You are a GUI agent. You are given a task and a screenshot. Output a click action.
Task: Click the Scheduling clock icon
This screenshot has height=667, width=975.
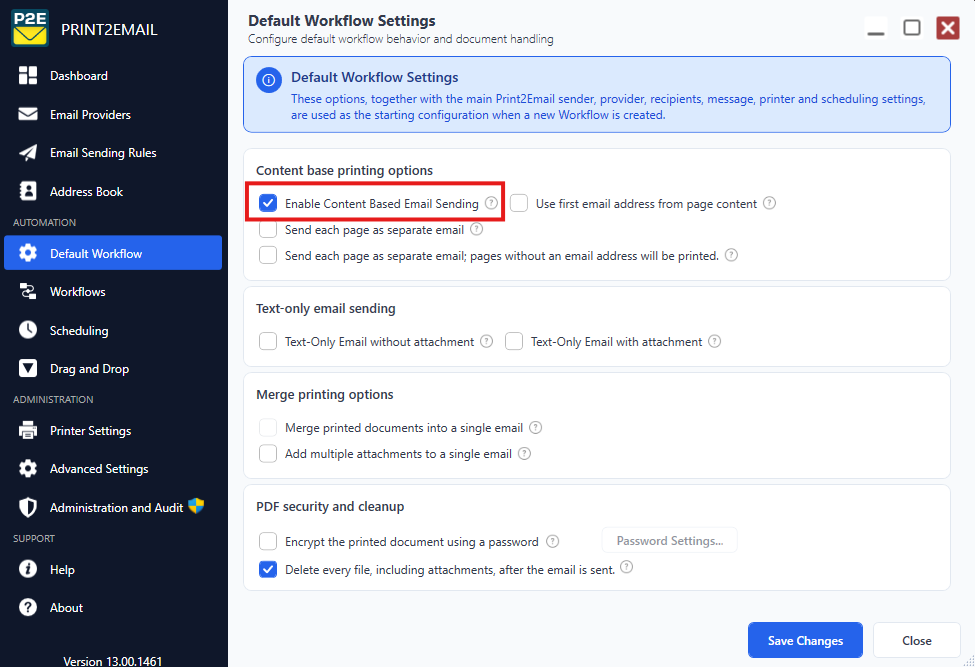click(28, 330)
